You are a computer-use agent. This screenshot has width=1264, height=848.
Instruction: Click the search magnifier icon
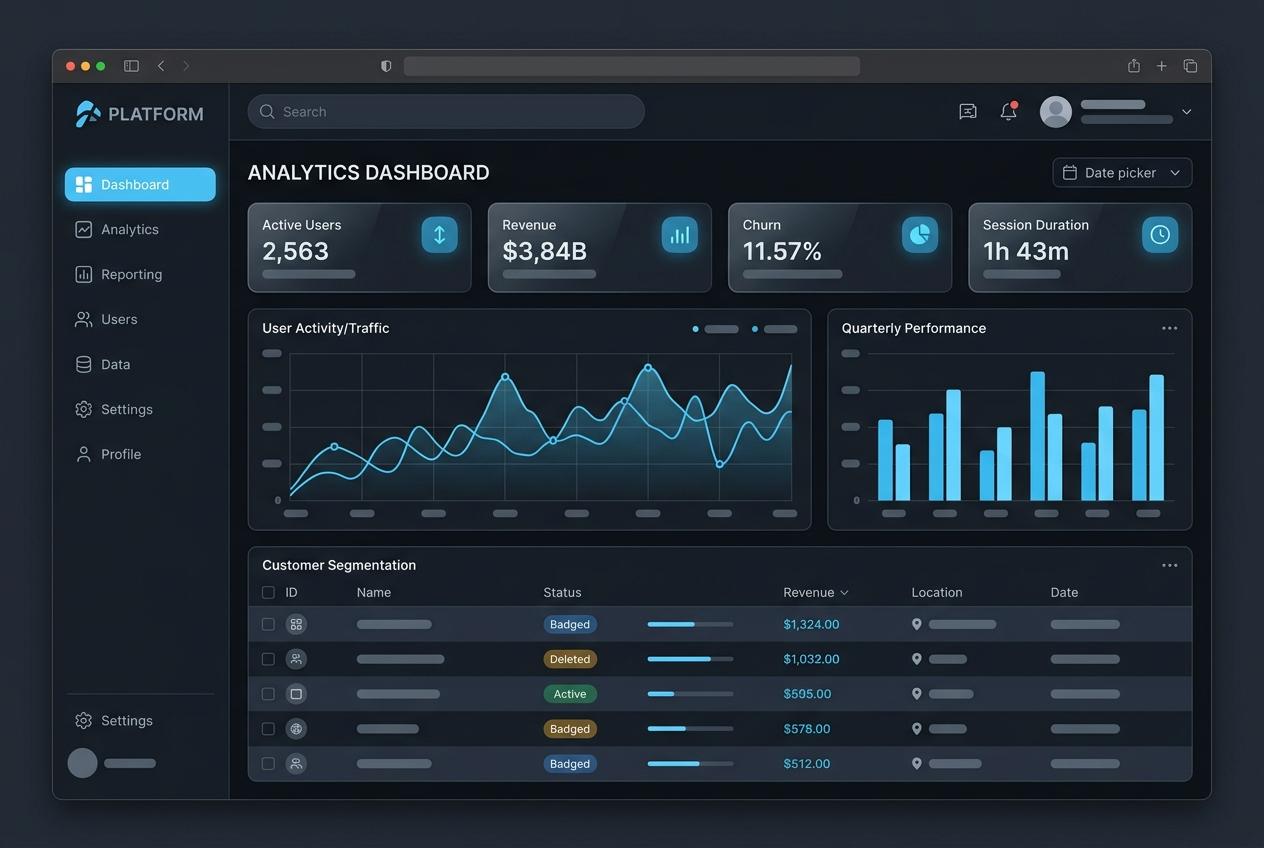267,112
